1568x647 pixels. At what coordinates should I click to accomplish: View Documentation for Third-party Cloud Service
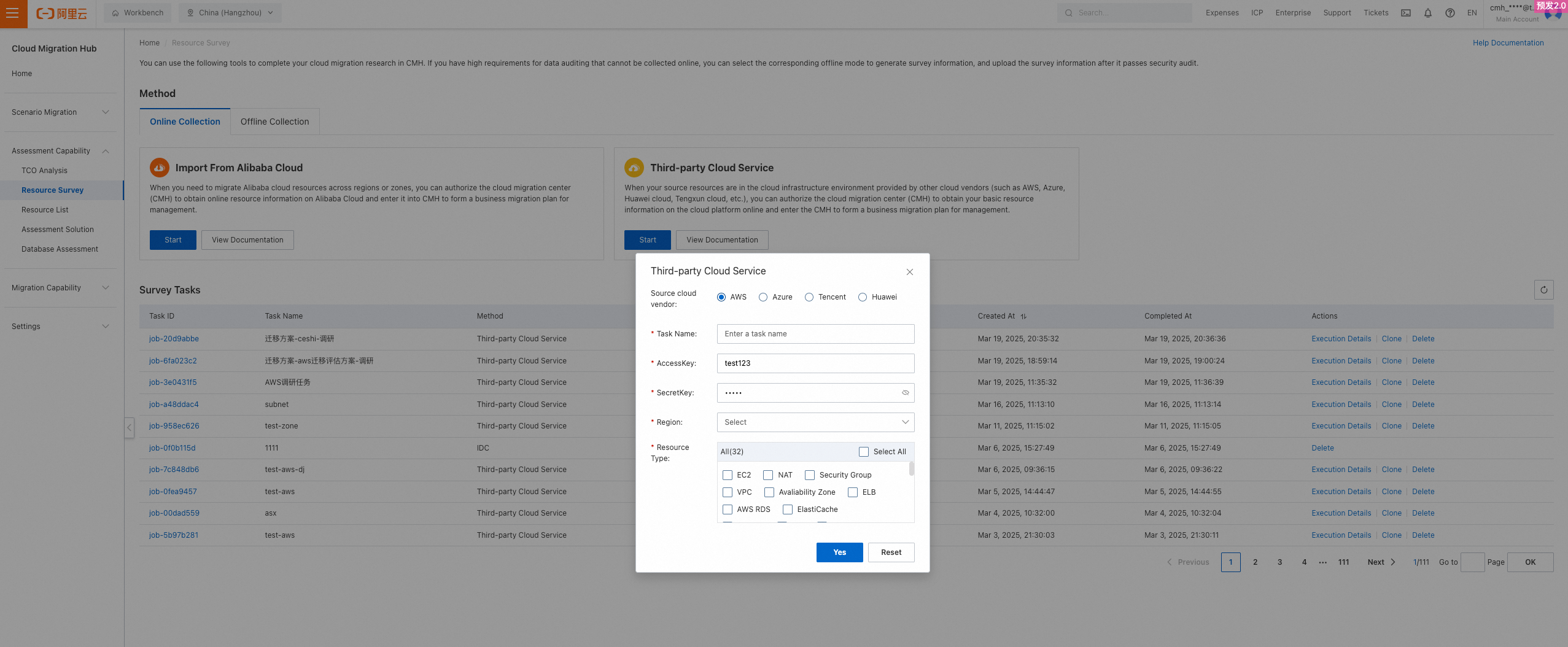tap(722, 240)
